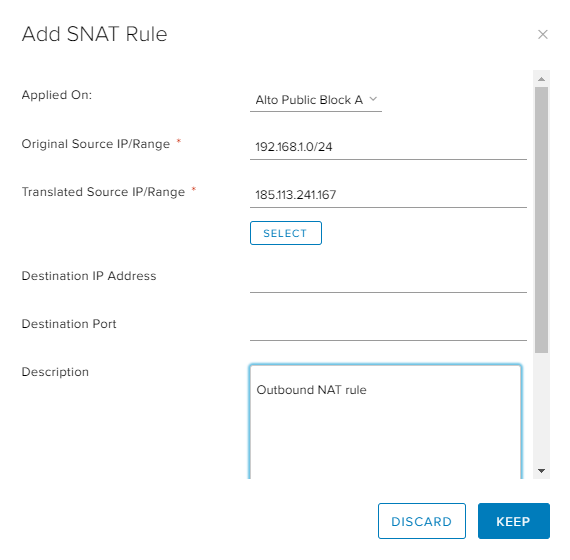Open the Alto Public Block A selection

tap(316, 100)
